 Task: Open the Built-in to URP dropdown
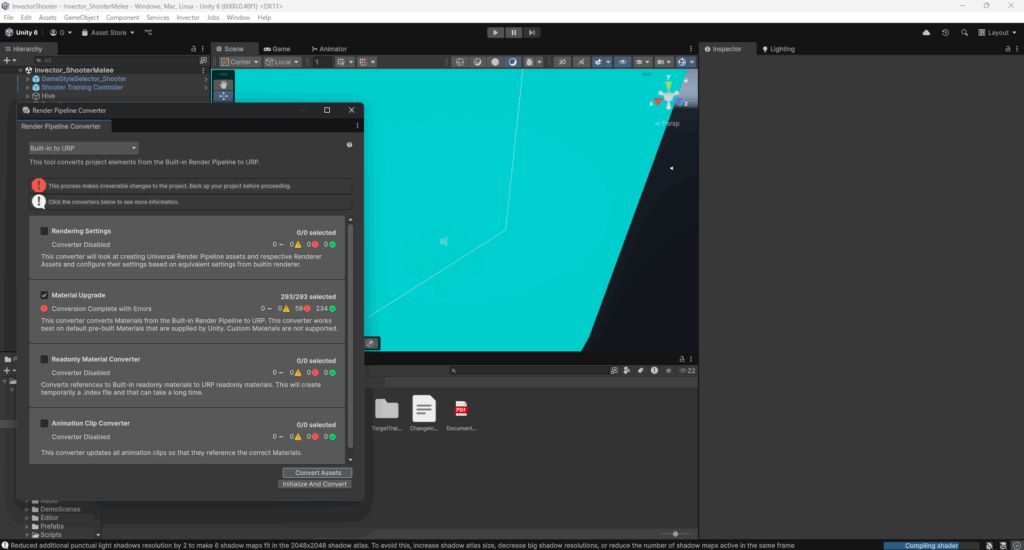[x=83, y=148]
